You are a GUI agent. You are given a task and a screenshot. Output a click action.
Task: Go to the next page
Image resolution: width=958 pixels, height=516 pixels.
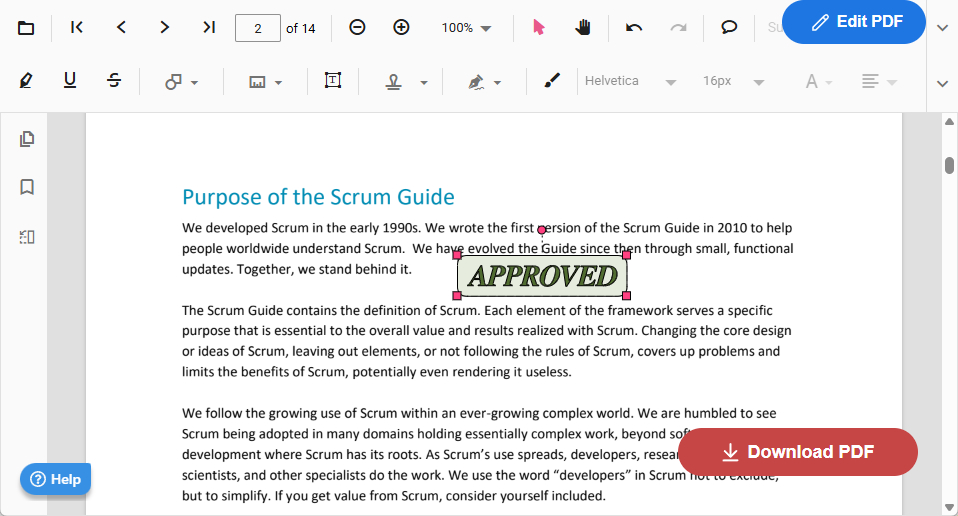tap(165, 28)
